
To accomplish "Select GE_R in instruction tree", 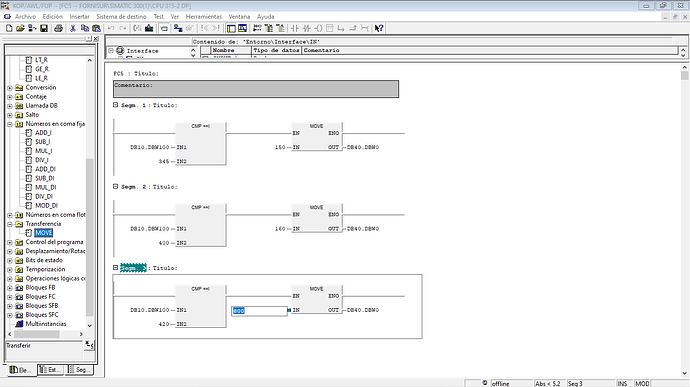I will [42, 69].
